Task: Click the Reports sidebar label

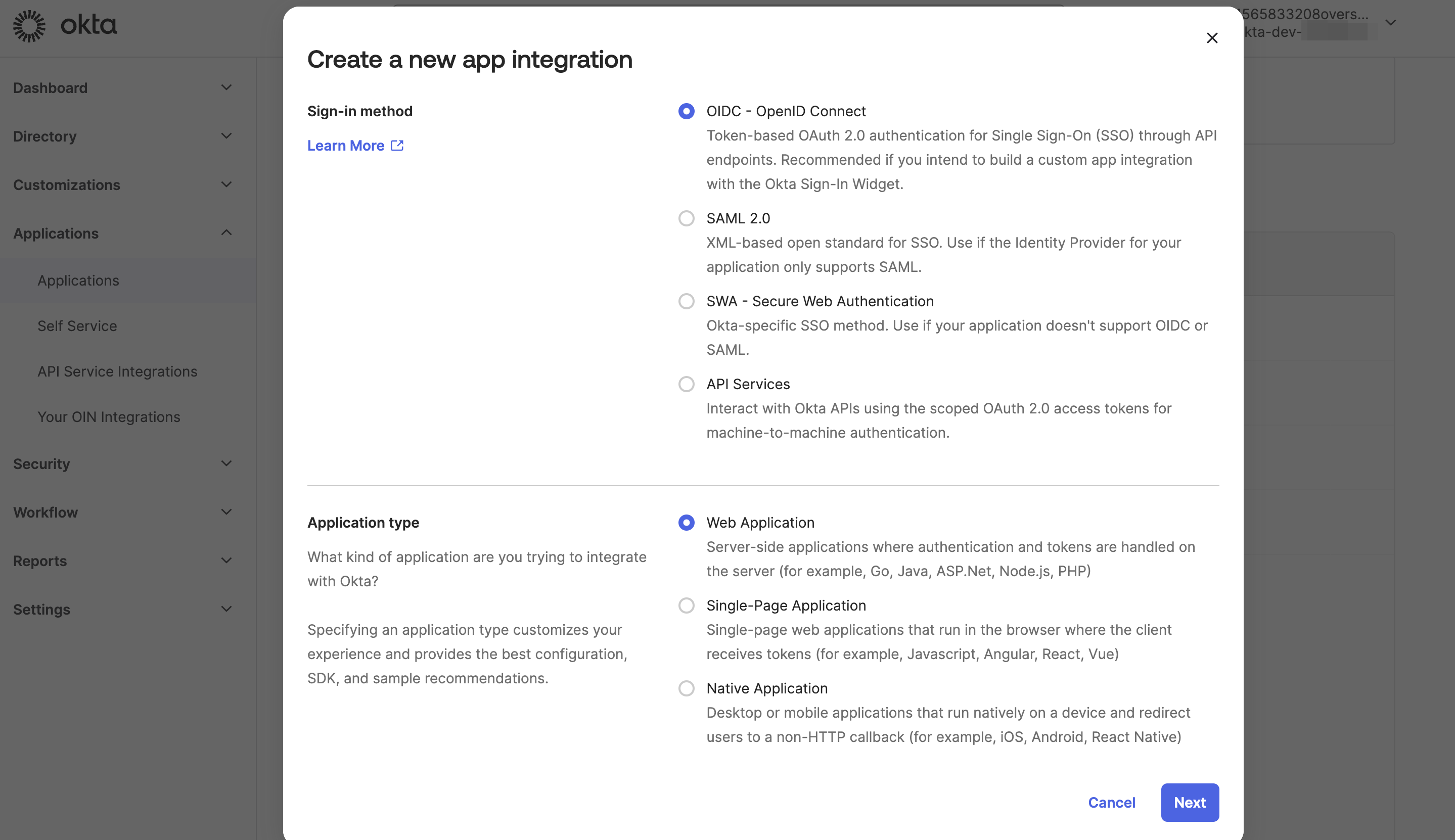Action: [40, 561]
